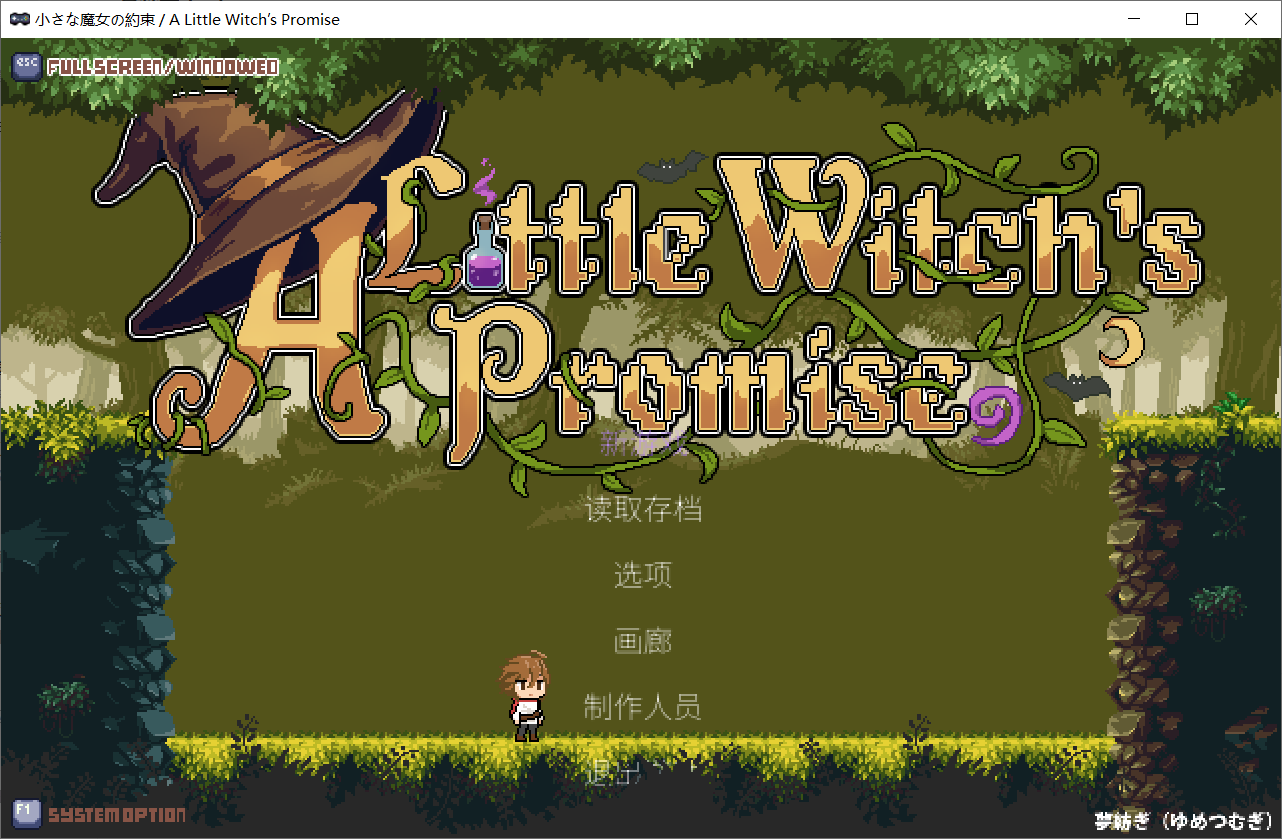The image size is (1282, 839).
Task: Select 退出 to quit the game
Action: pos(643,771)
